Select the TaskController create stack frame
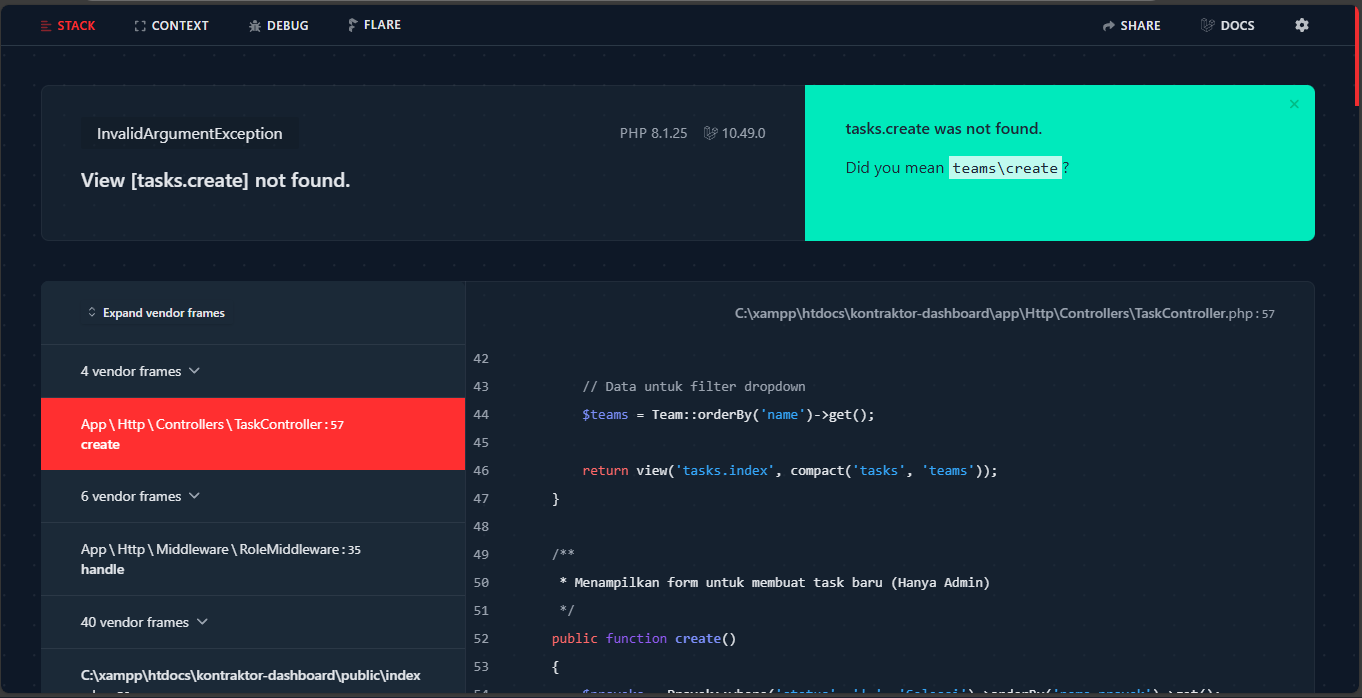Viewport: 1362px width, 698px height. coord(252,434)
